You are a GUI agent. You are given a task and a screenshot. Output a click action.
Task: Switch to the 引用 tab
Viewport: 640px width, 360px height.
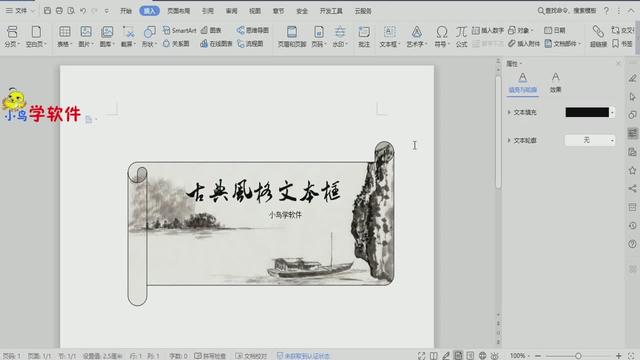[x=208, y=11]
